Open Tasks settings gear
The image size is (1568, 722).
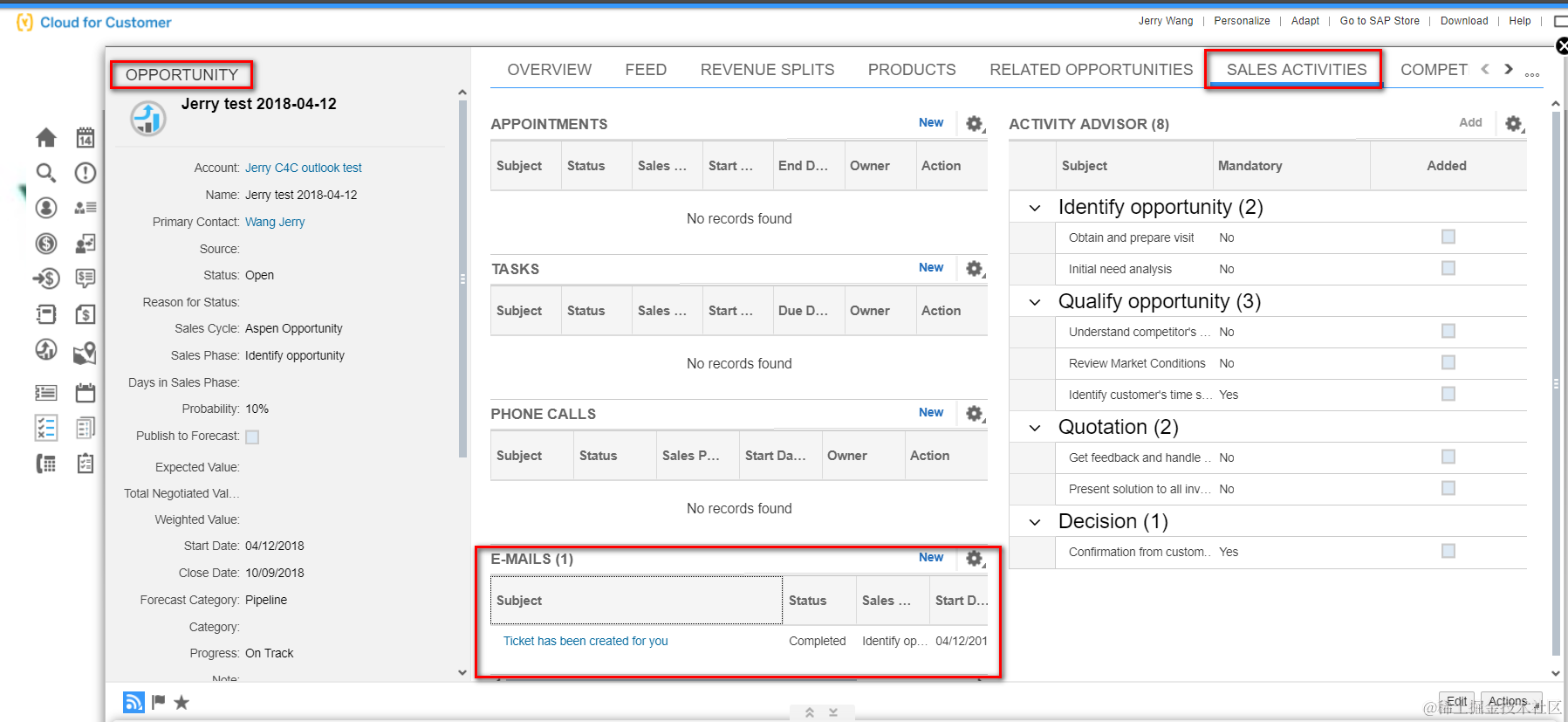click(x=975, y=269)
